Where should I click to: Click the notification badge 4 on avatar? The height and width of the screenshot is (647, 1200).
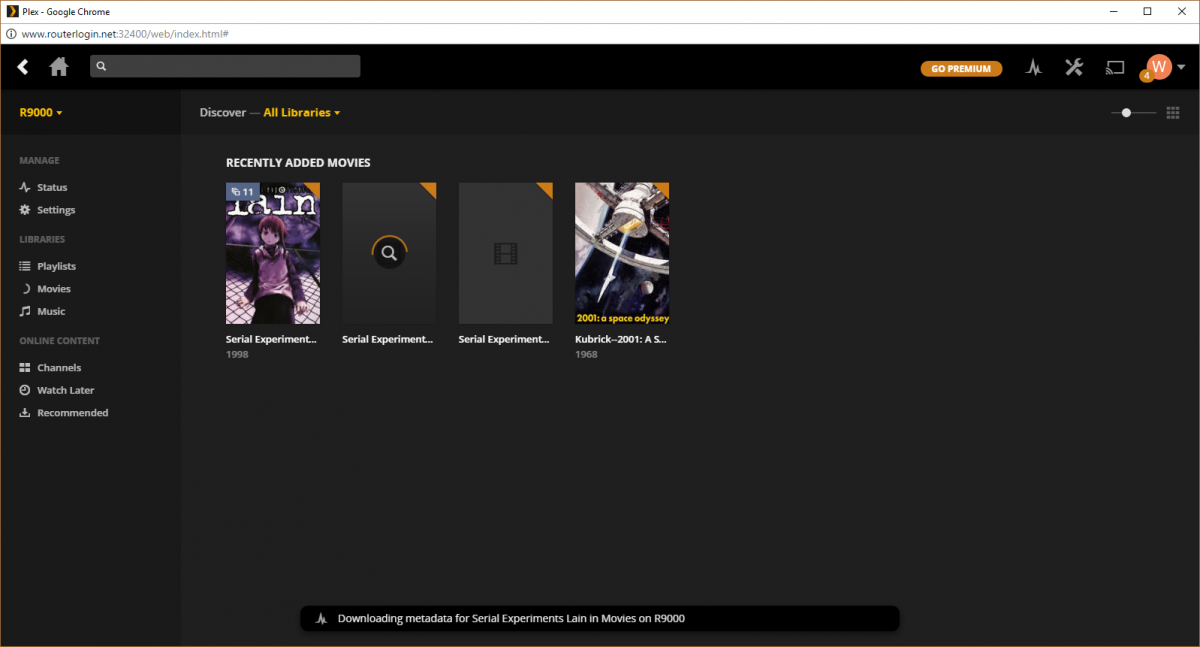click(1146, 76)
